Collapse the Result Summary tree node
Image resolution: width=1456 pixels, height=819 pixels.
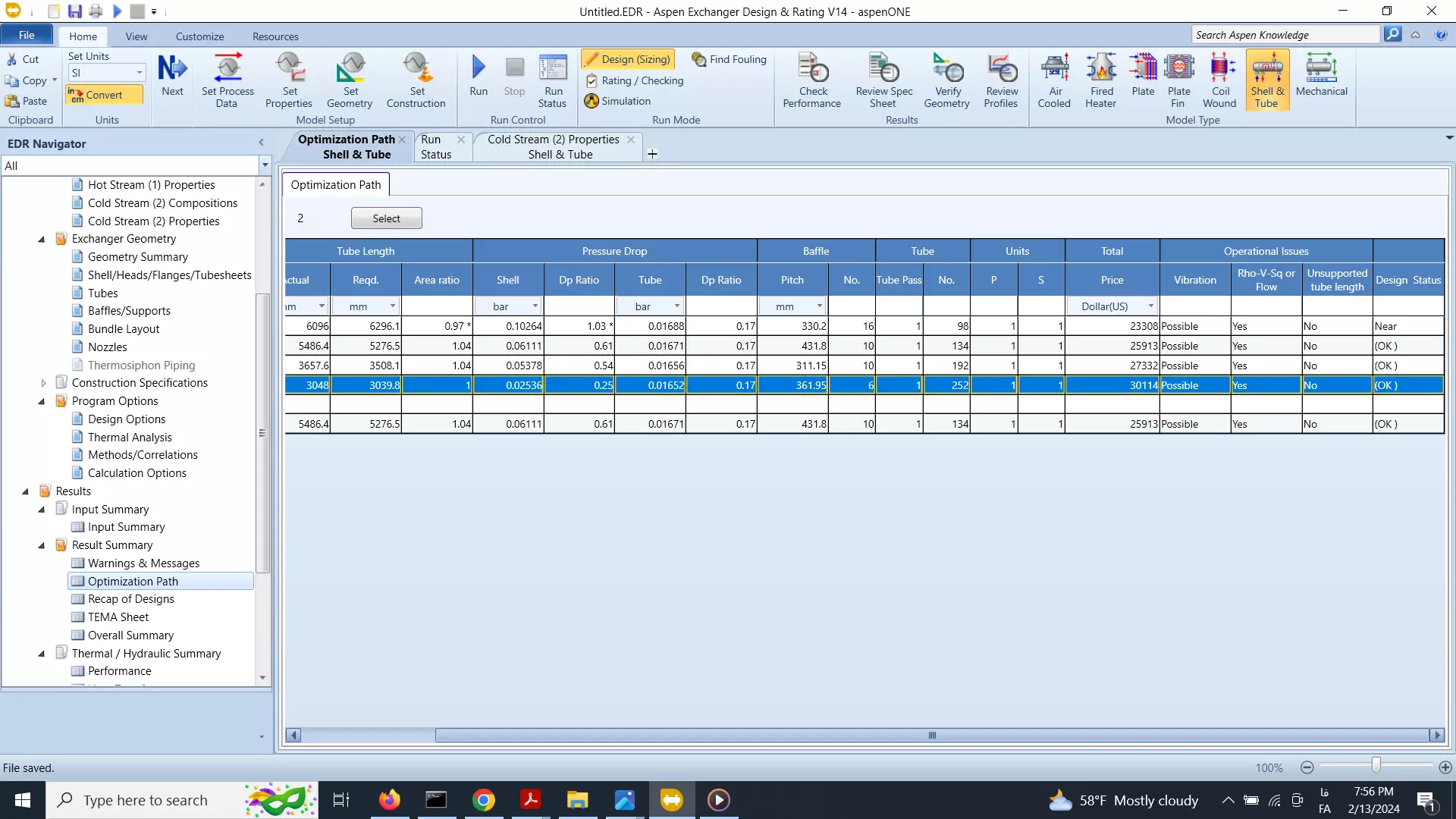[42, 546]
